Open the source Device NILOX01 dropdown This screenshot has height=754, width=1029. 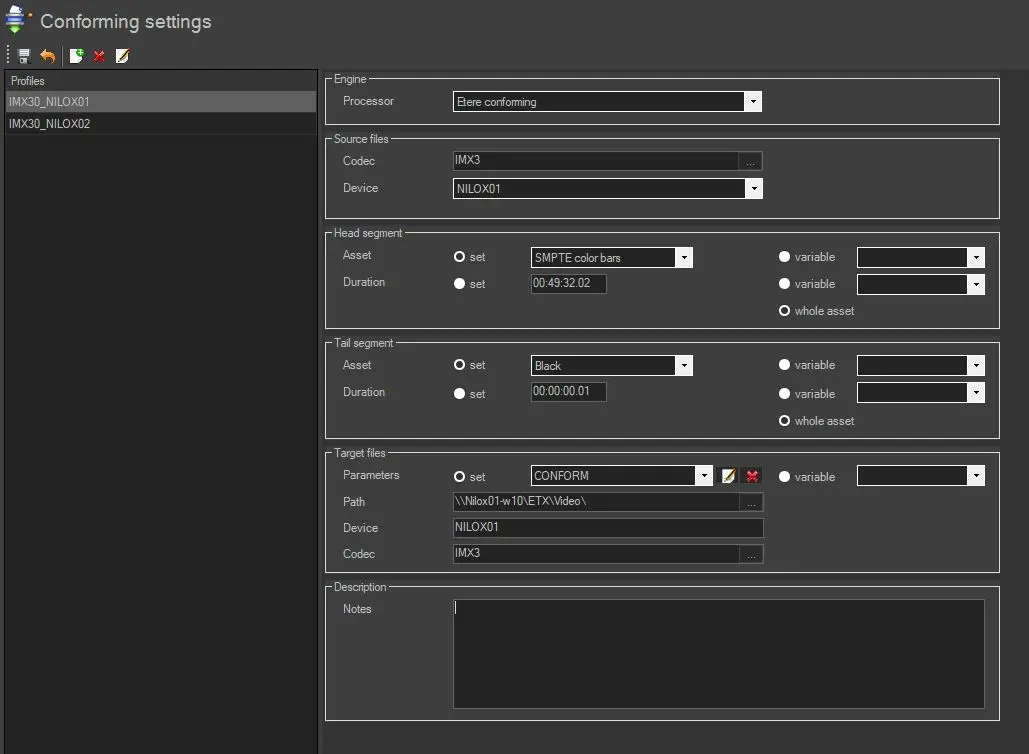[753, 189]
